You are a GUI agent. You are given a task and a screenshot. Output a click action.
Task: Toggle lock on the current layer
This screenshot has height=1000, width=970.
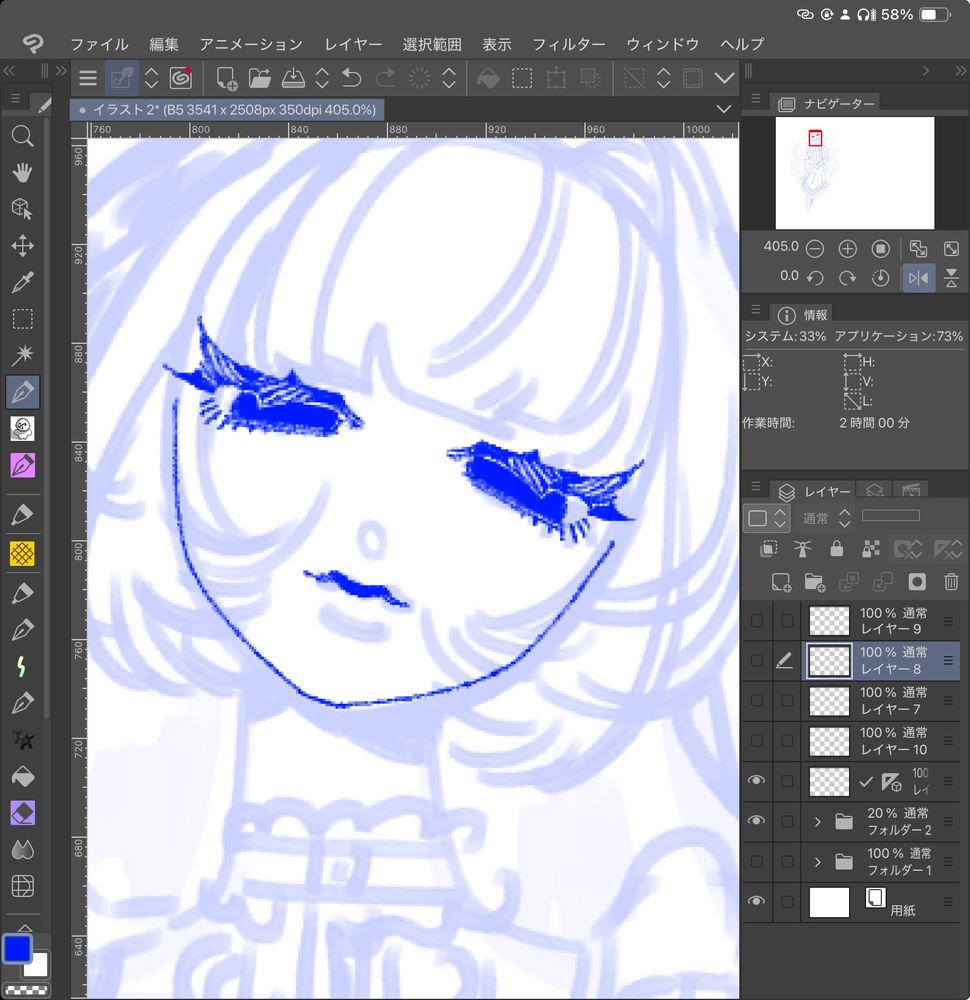(836, 548)
